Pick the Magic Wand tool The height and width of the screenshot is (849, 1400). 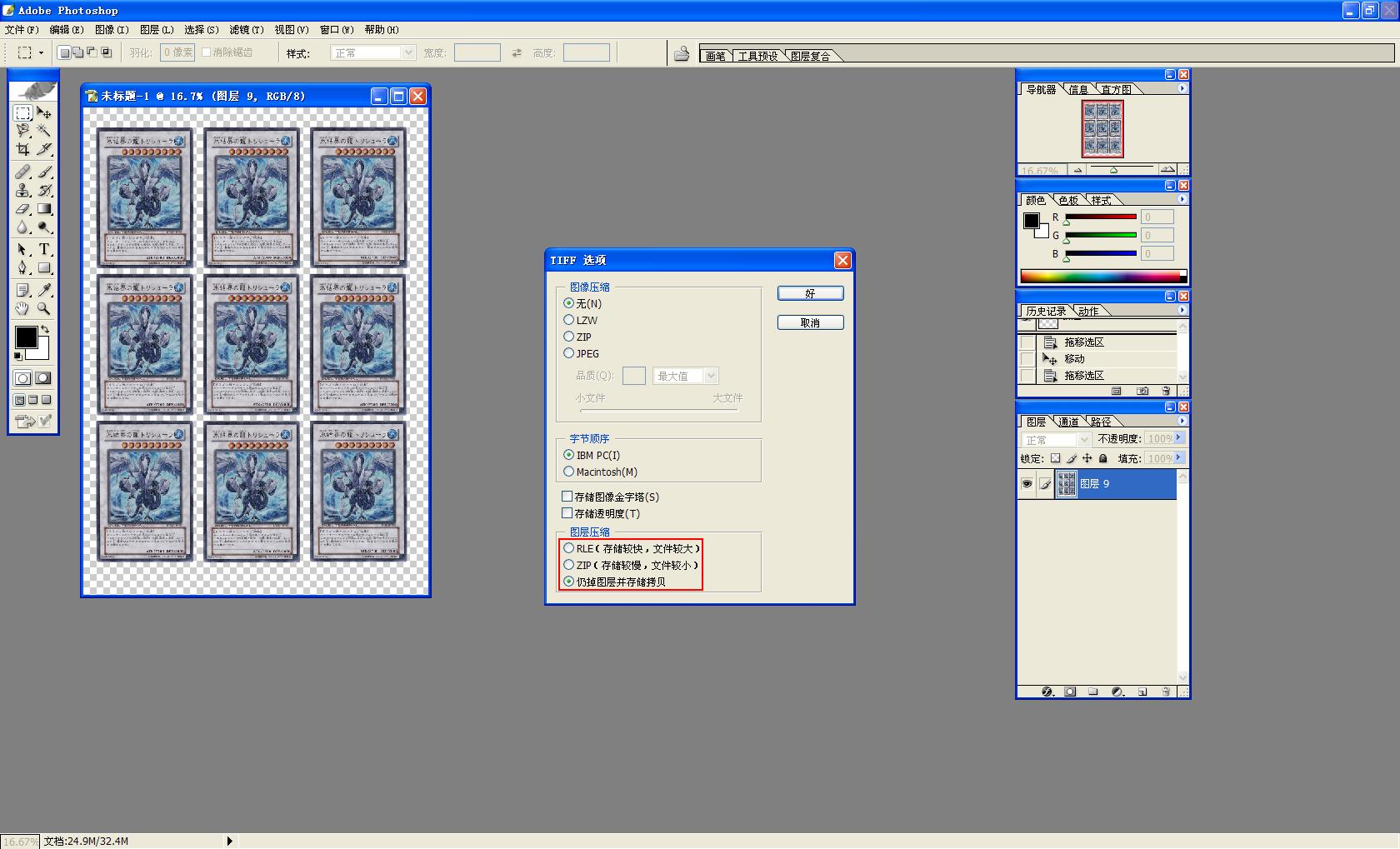coord(44,131)
